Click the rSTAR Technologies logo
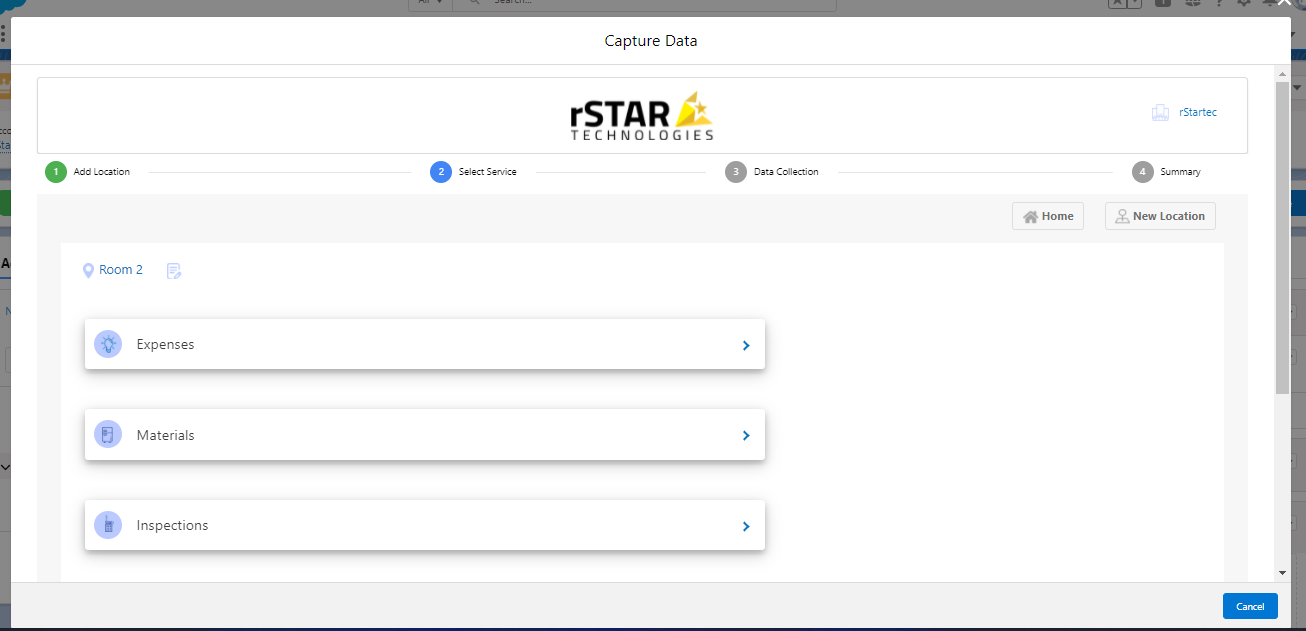Image resolution: width=1306 pixels, height=631 pixels. [640, 113]
